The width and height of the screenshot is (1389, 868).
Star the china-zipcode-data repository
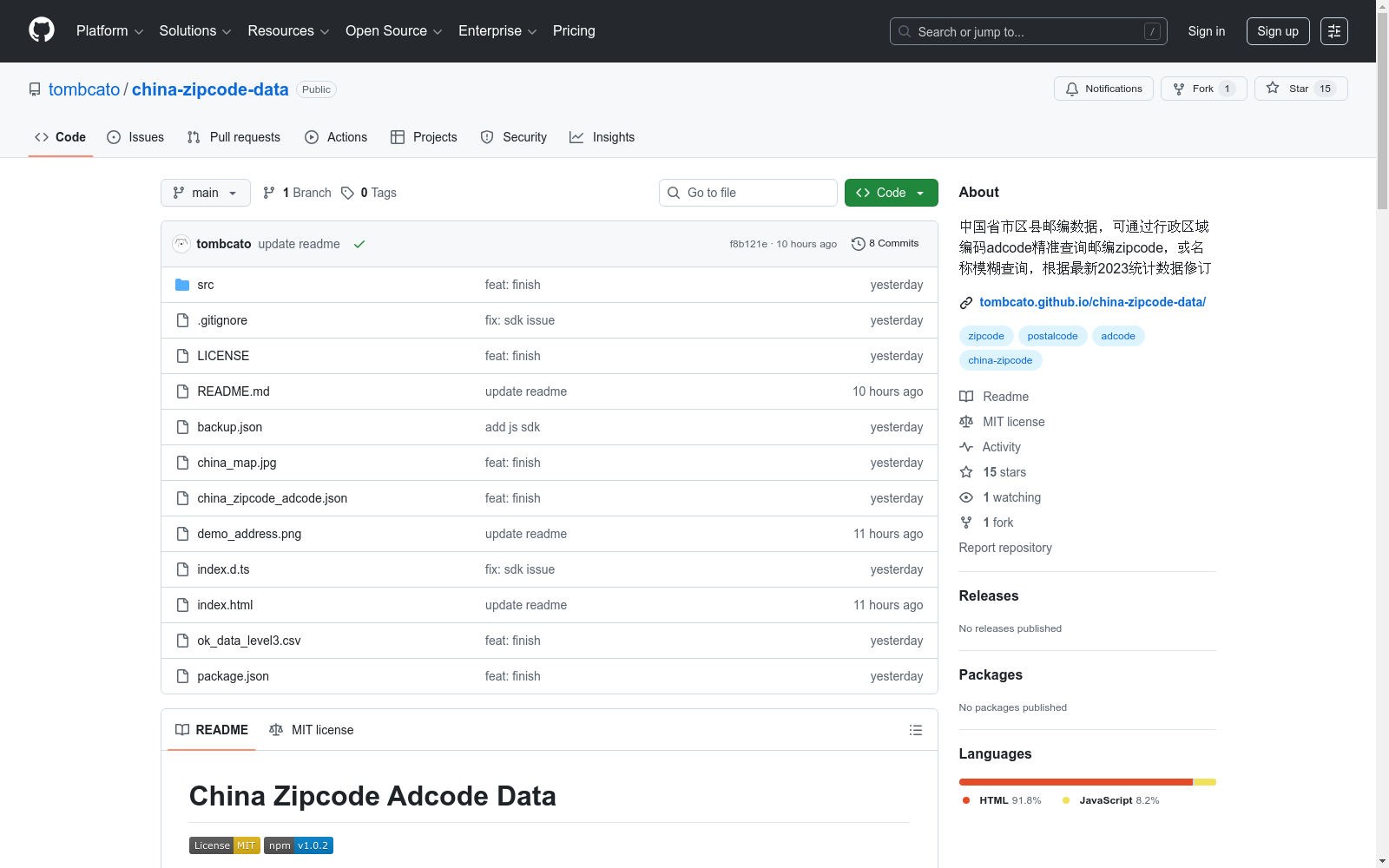coord(1300,89)
